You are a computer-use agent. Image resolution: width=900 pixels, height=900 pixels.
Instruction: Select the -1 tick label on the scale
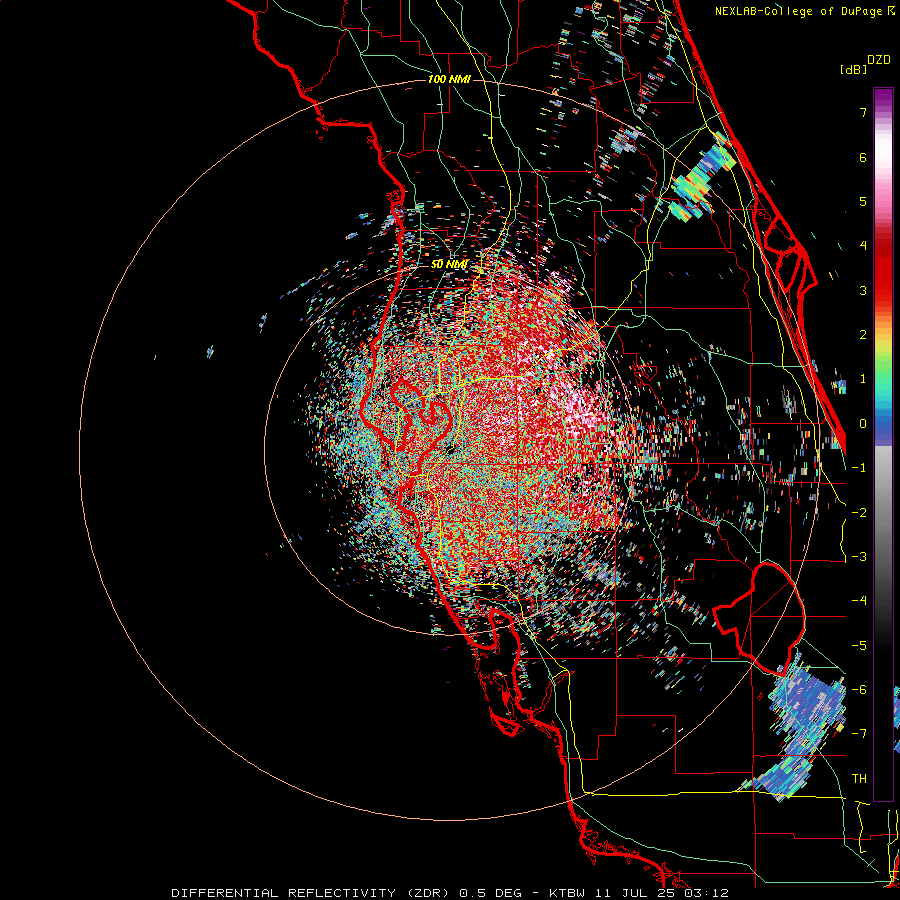[859, 468]
